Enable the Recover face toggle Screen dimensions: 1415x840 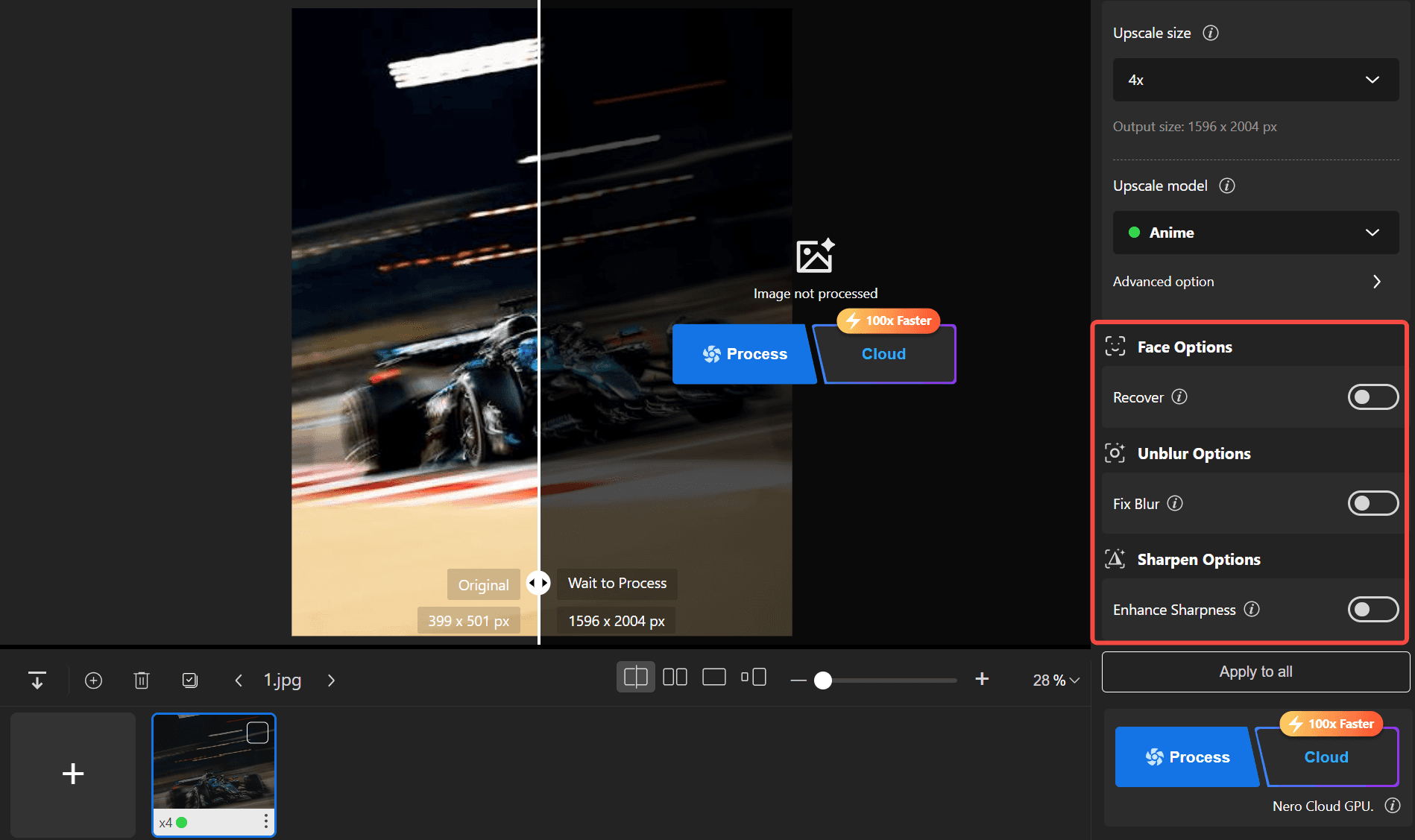(1373, 397)
